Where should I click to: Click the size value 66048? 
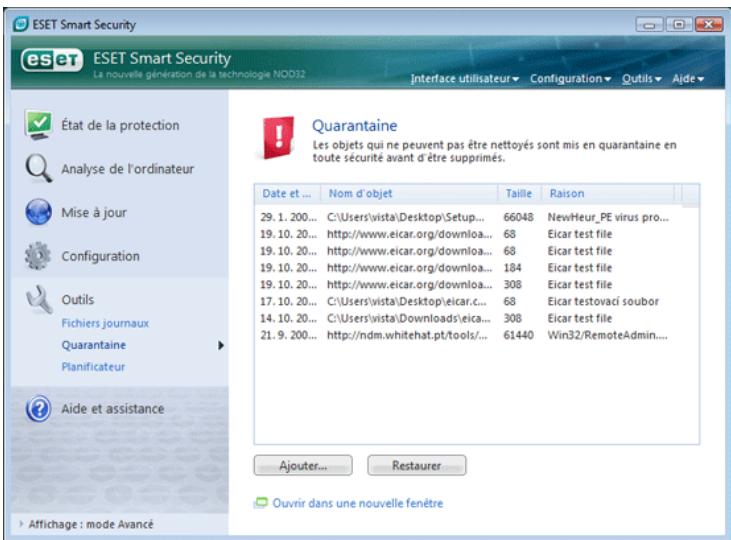tap(518, 217)
